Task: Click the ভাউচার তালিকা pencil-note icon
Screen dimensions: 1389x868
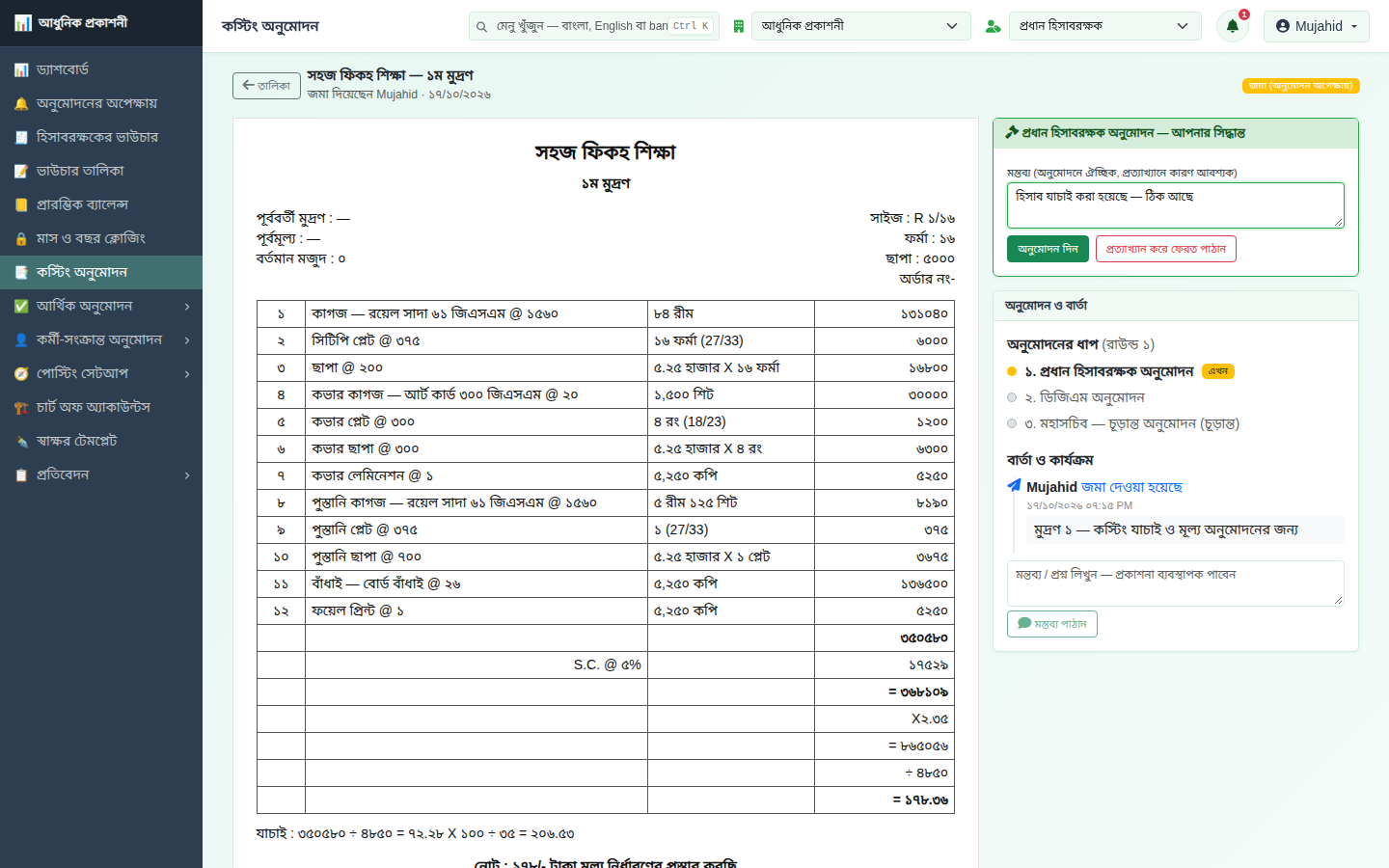Action: tap(21, 172)
